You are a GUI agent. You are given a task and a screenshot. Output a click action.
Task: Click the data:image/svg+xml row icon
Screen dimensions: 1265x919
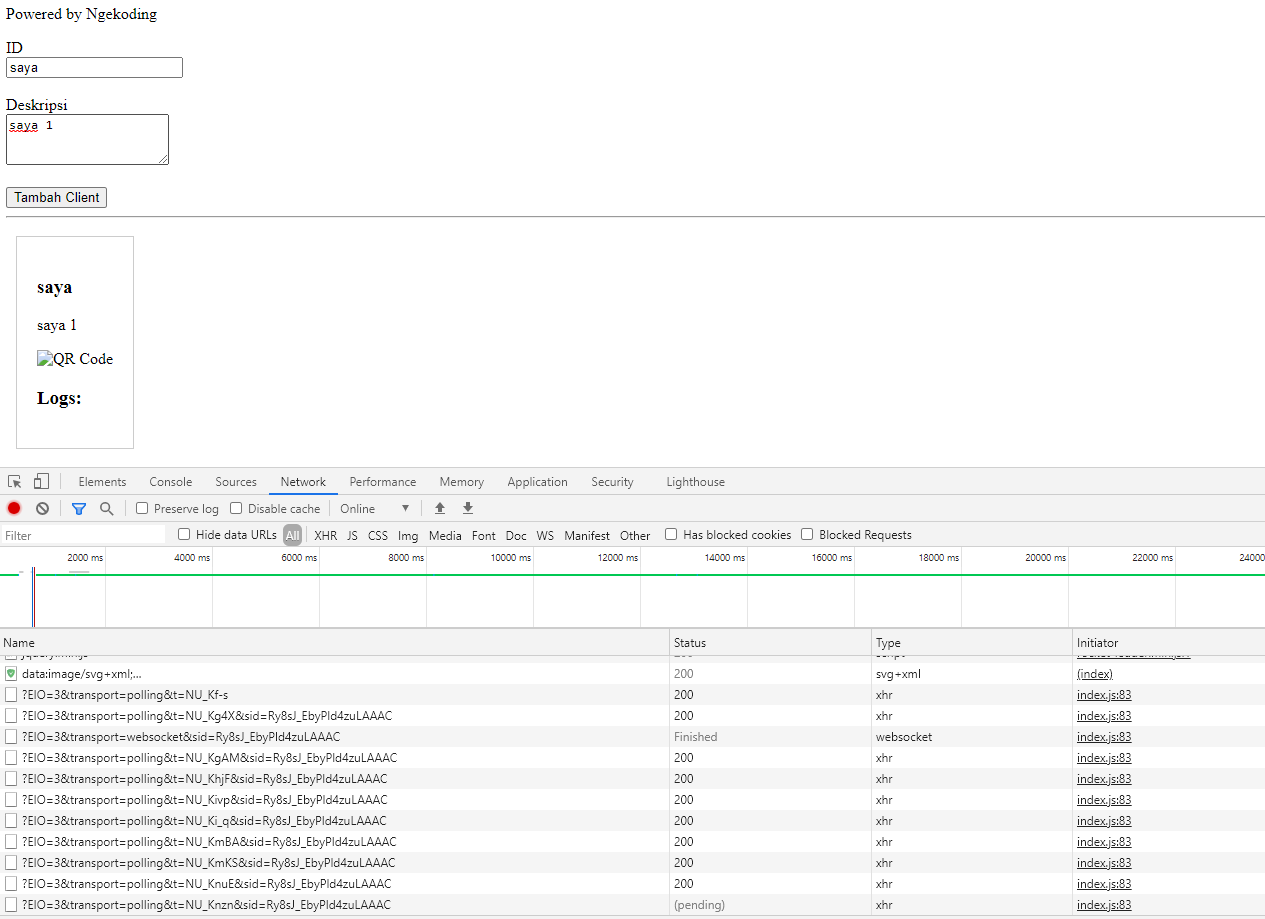click(11, 674)
